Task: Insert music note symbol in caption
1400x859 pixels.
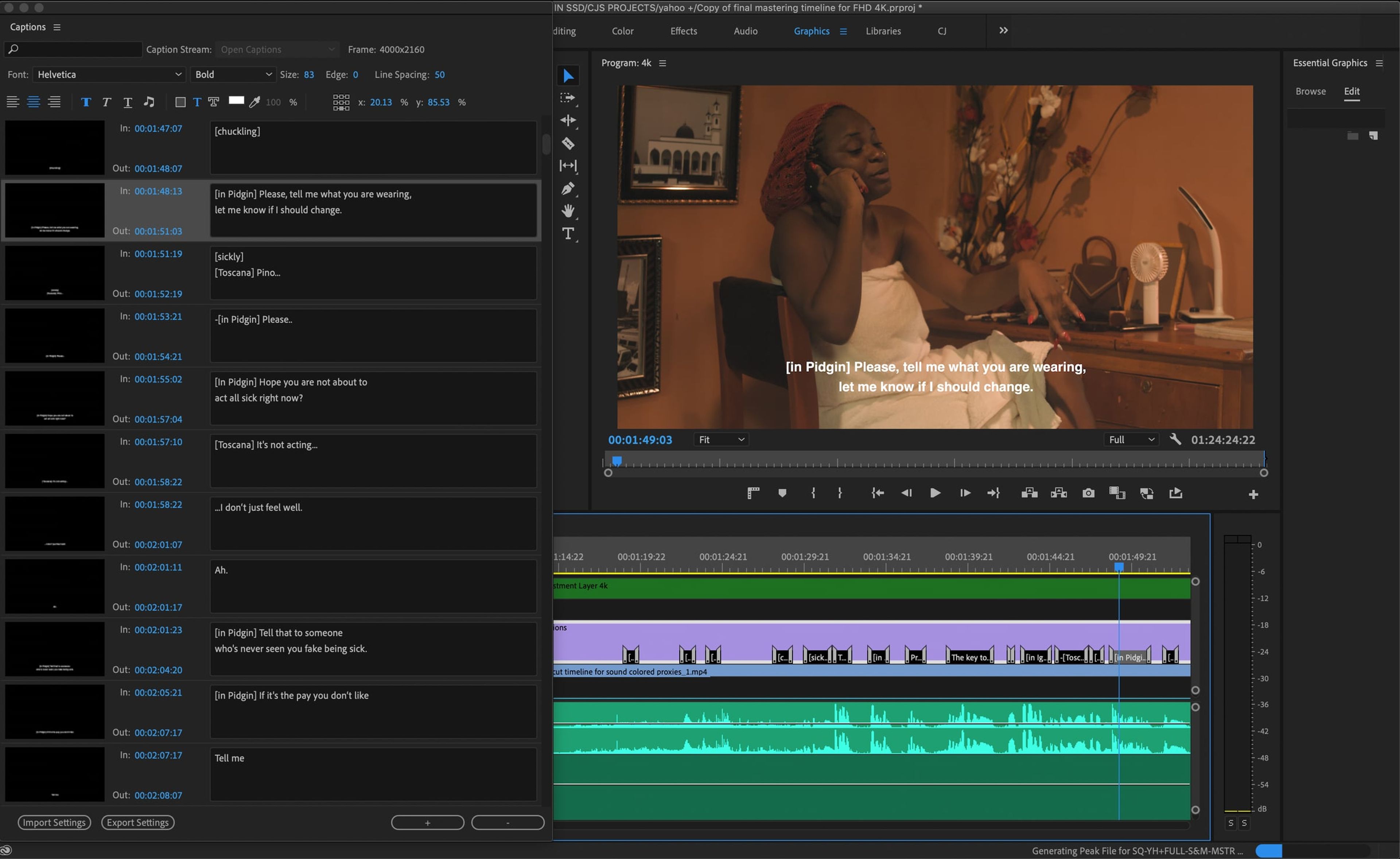Action: pos(149,102)
